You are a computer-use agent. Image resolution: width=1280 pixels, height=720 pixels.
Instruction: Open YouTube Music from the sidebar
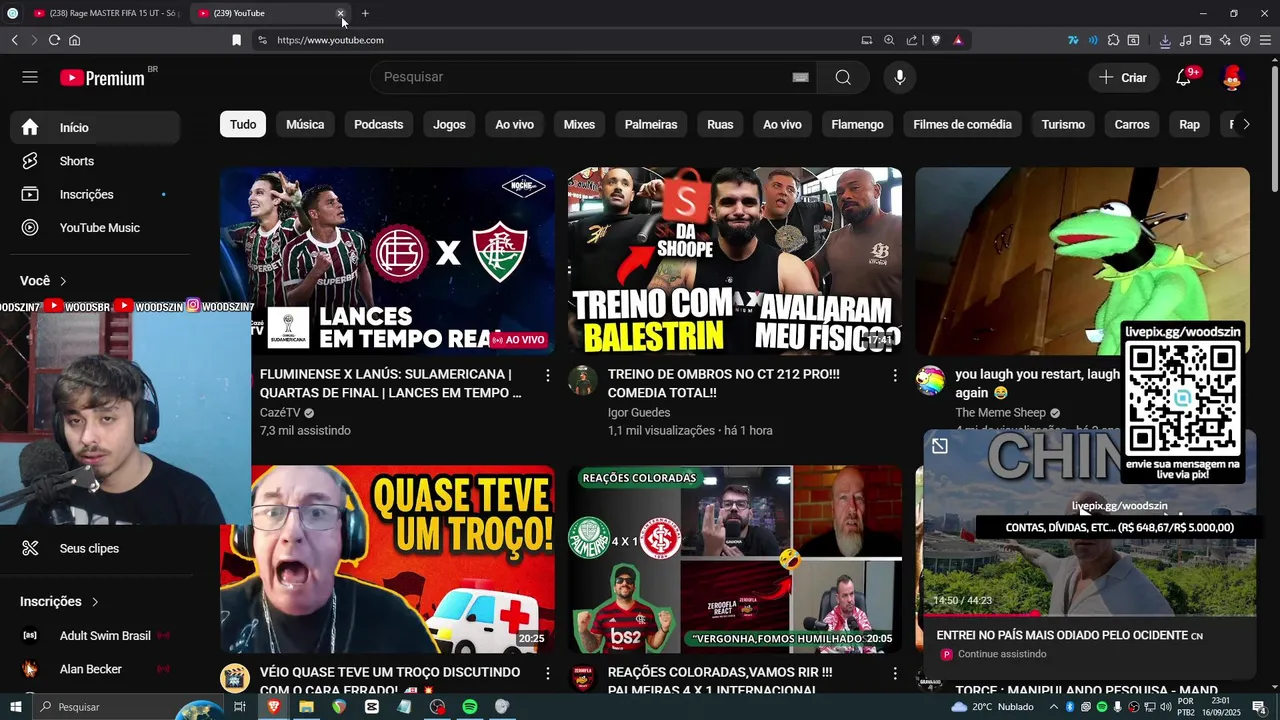point(95,227)
